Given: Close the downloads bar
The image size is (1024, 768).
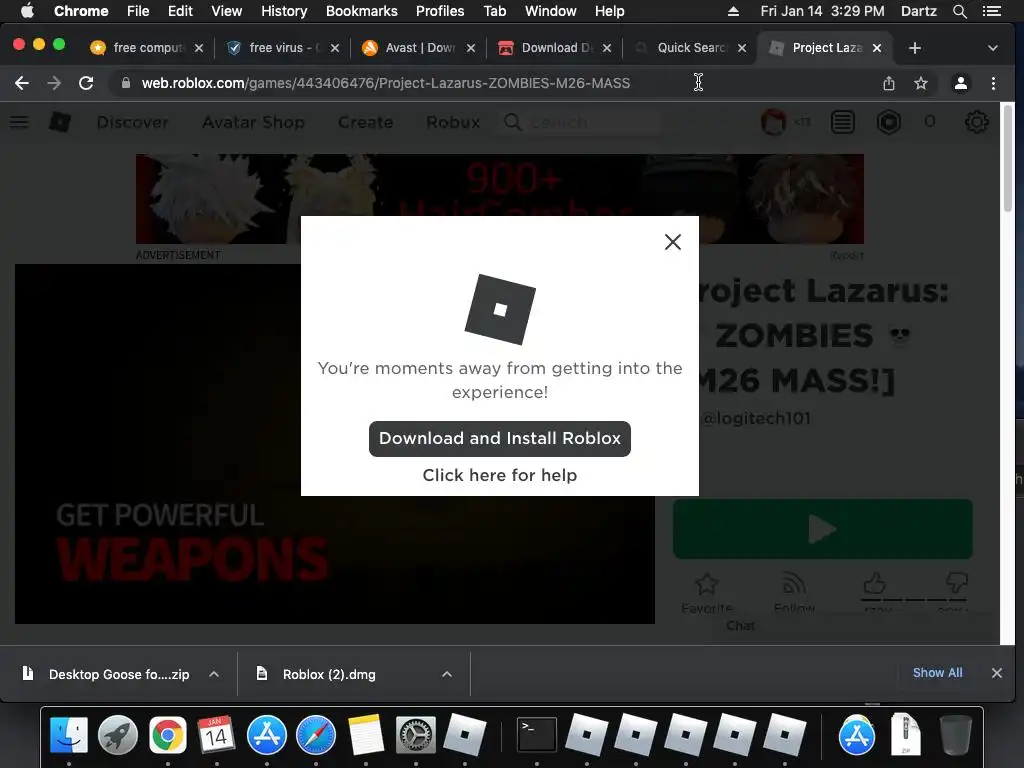Looking at the screenshot, I should coord(997,673).
